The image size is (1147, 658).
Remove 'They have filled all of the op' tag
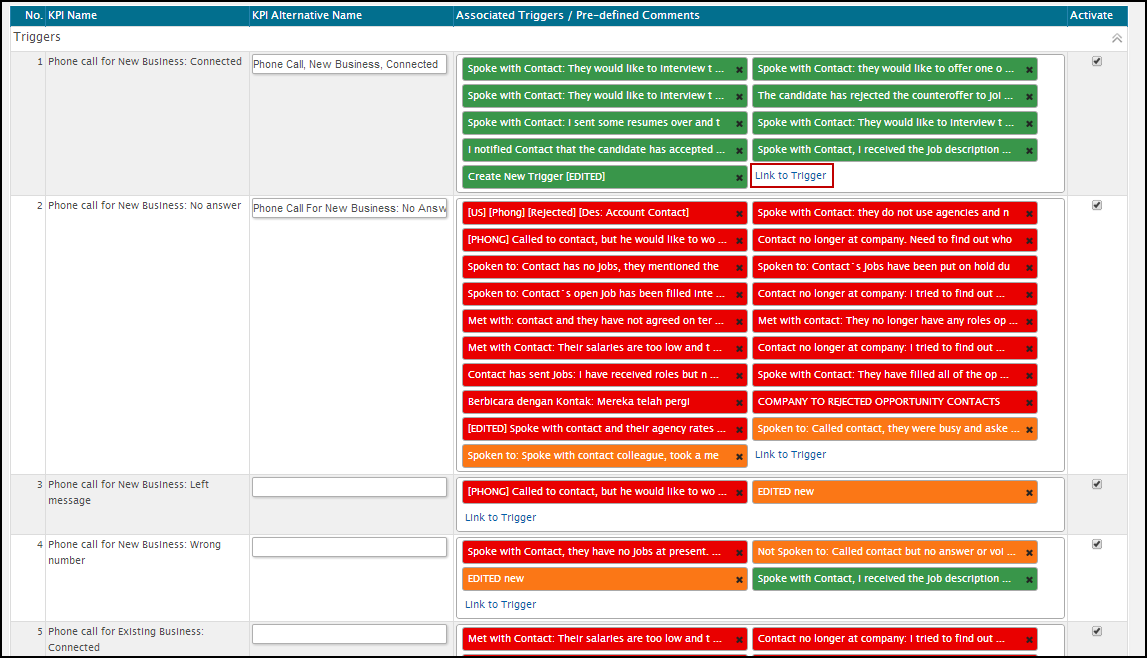pos(1029,377)
